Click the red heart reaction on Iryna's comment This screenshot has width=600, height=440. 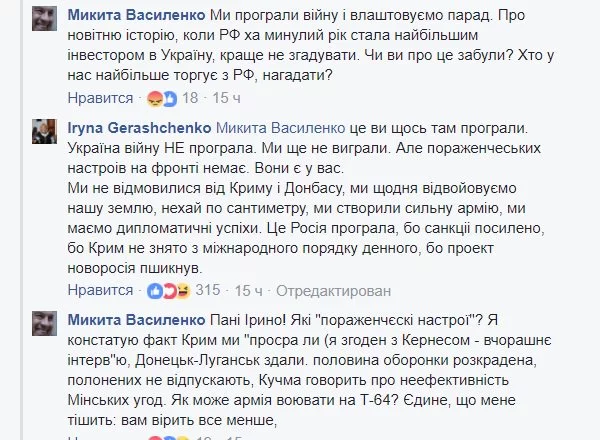168,291
